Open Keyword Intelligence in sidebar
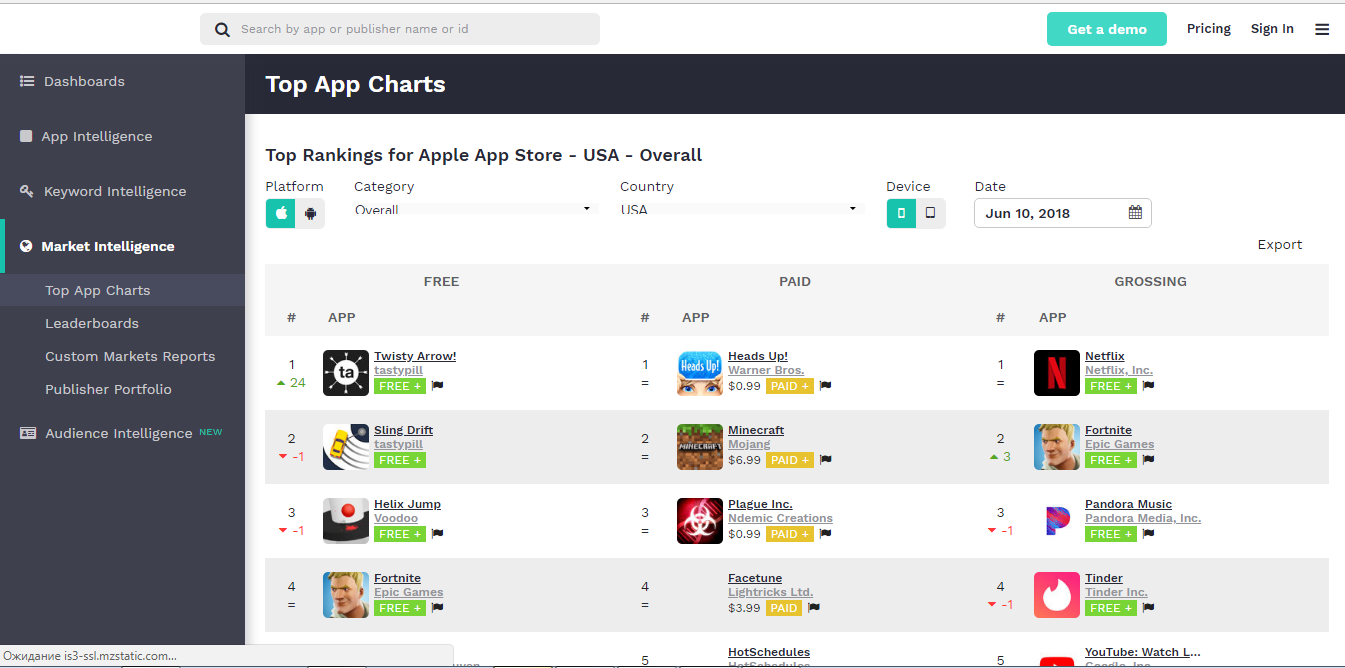The height and width of the screenshot is (668, 1345). tap(115, 191)
